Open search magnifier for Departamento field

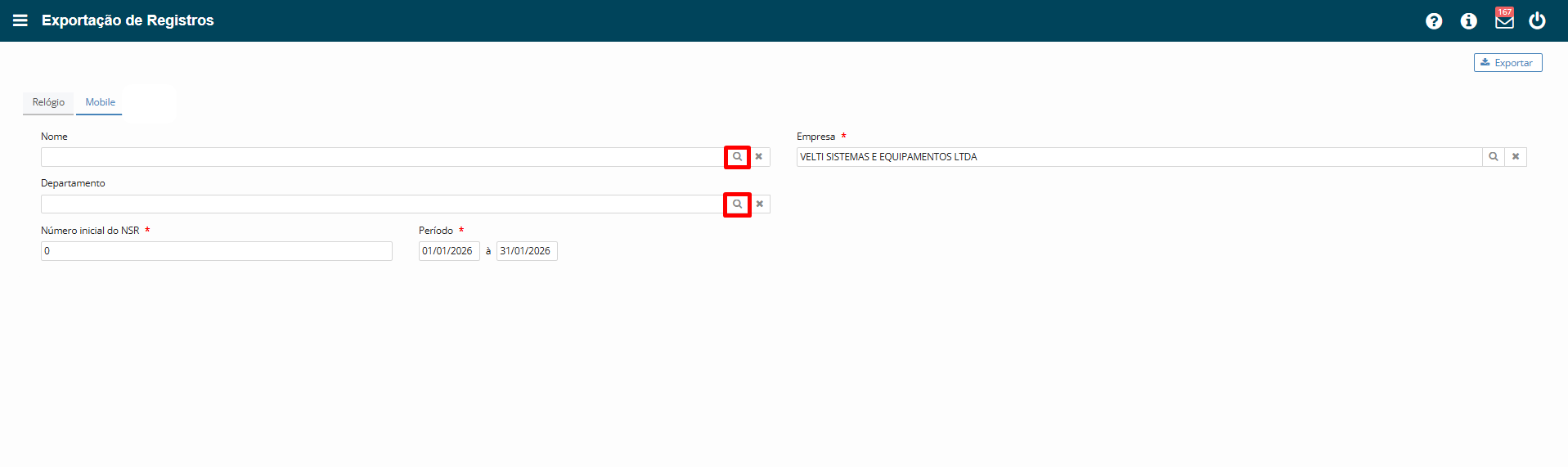(x=737, y=204)
